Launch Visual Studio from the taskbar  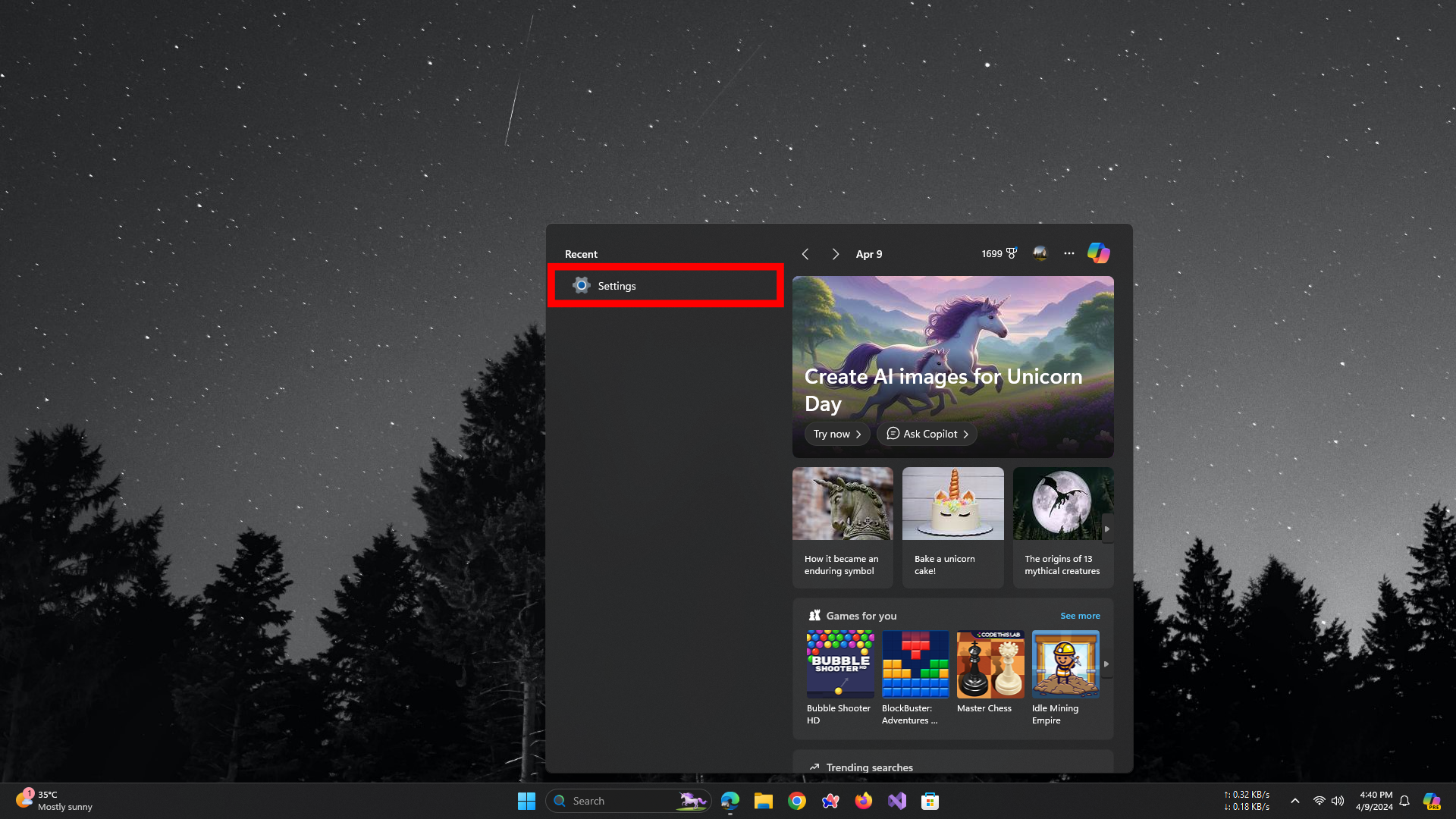click(x=897, y=801)
